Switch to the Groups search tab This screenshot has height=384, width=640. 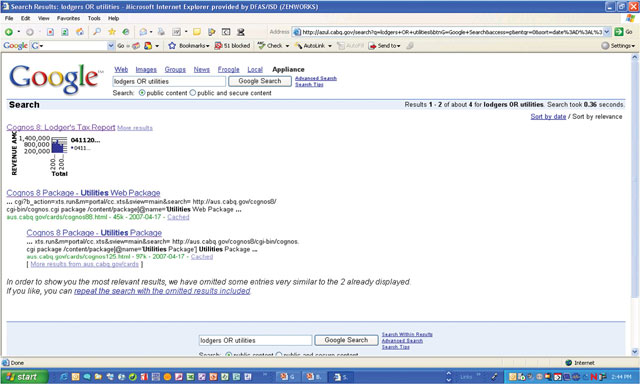coord(175,70)
